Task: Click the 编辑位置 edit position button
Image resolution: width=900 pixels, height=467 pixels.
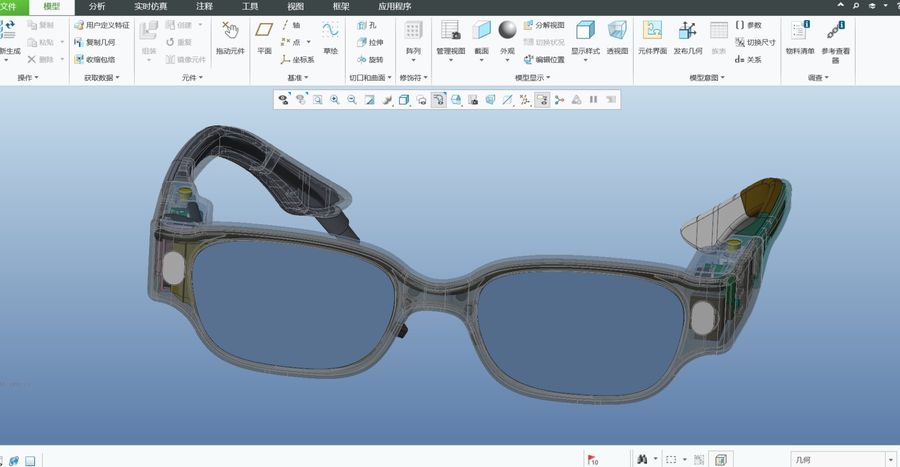Action: tap(544, 60)
